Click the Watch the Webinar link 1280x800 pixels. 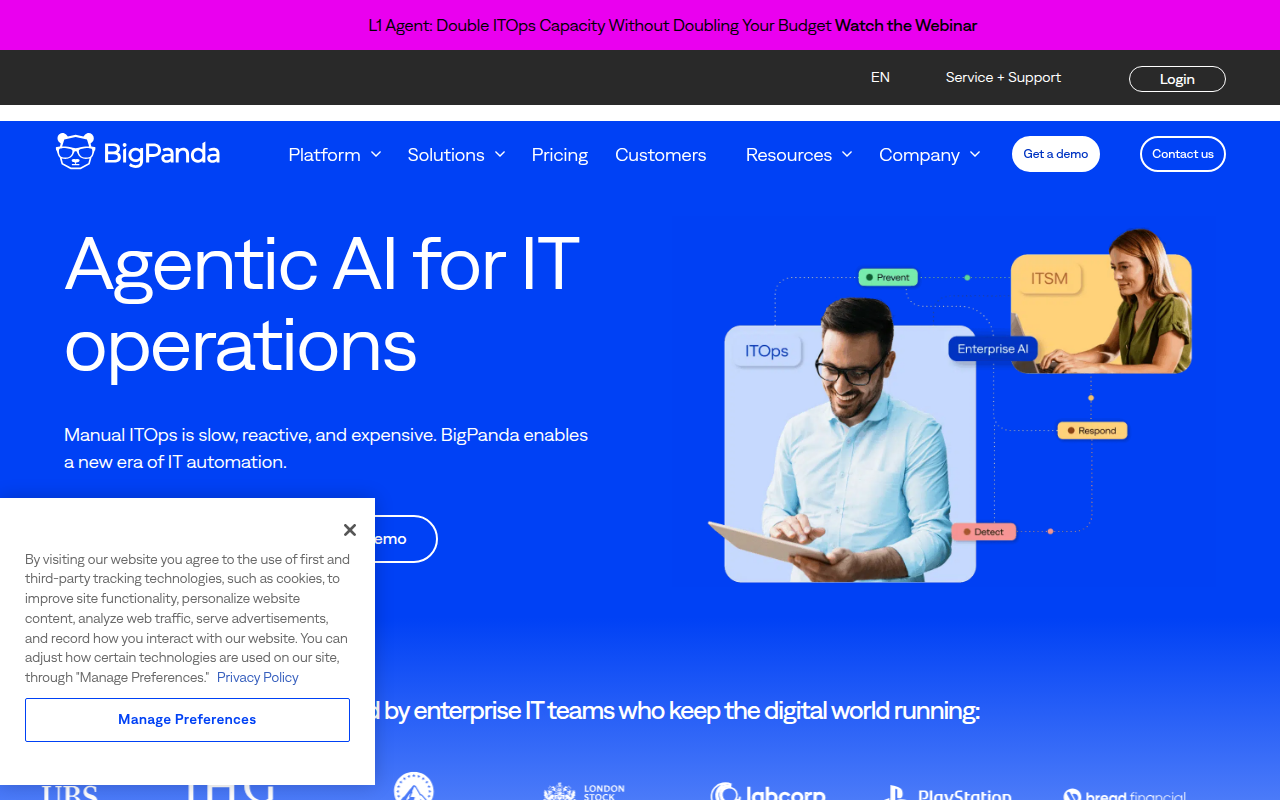pos(906,25)
